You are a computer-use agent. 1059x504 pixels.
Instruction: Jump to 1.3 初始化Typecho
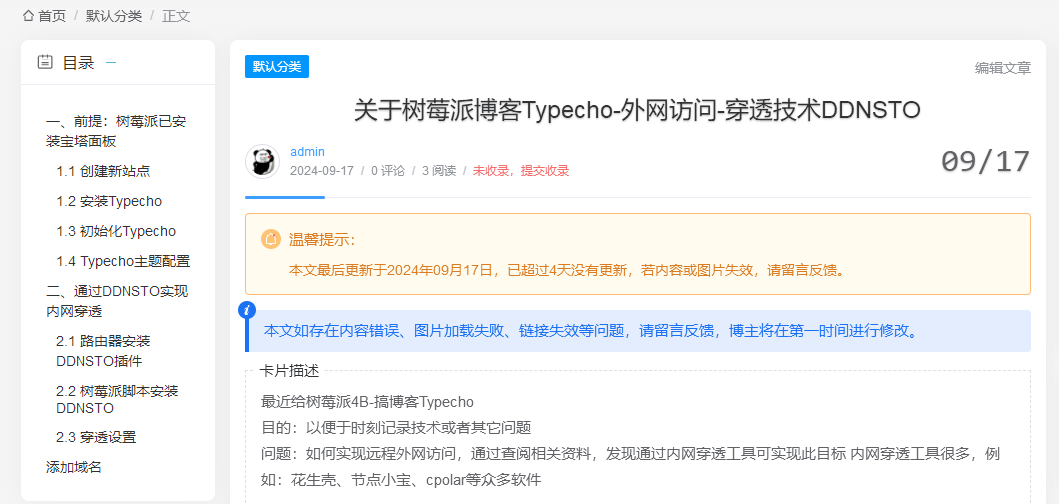click(115, 231)
